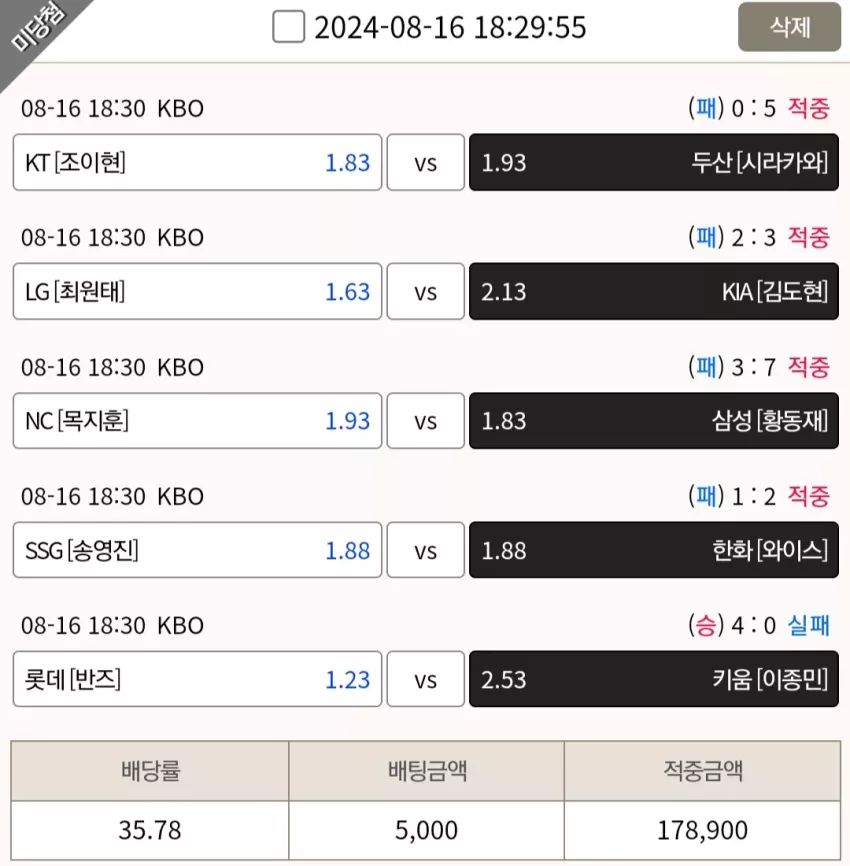Select the 한화 [와이스] 1.88 odds box

[653, 550]
